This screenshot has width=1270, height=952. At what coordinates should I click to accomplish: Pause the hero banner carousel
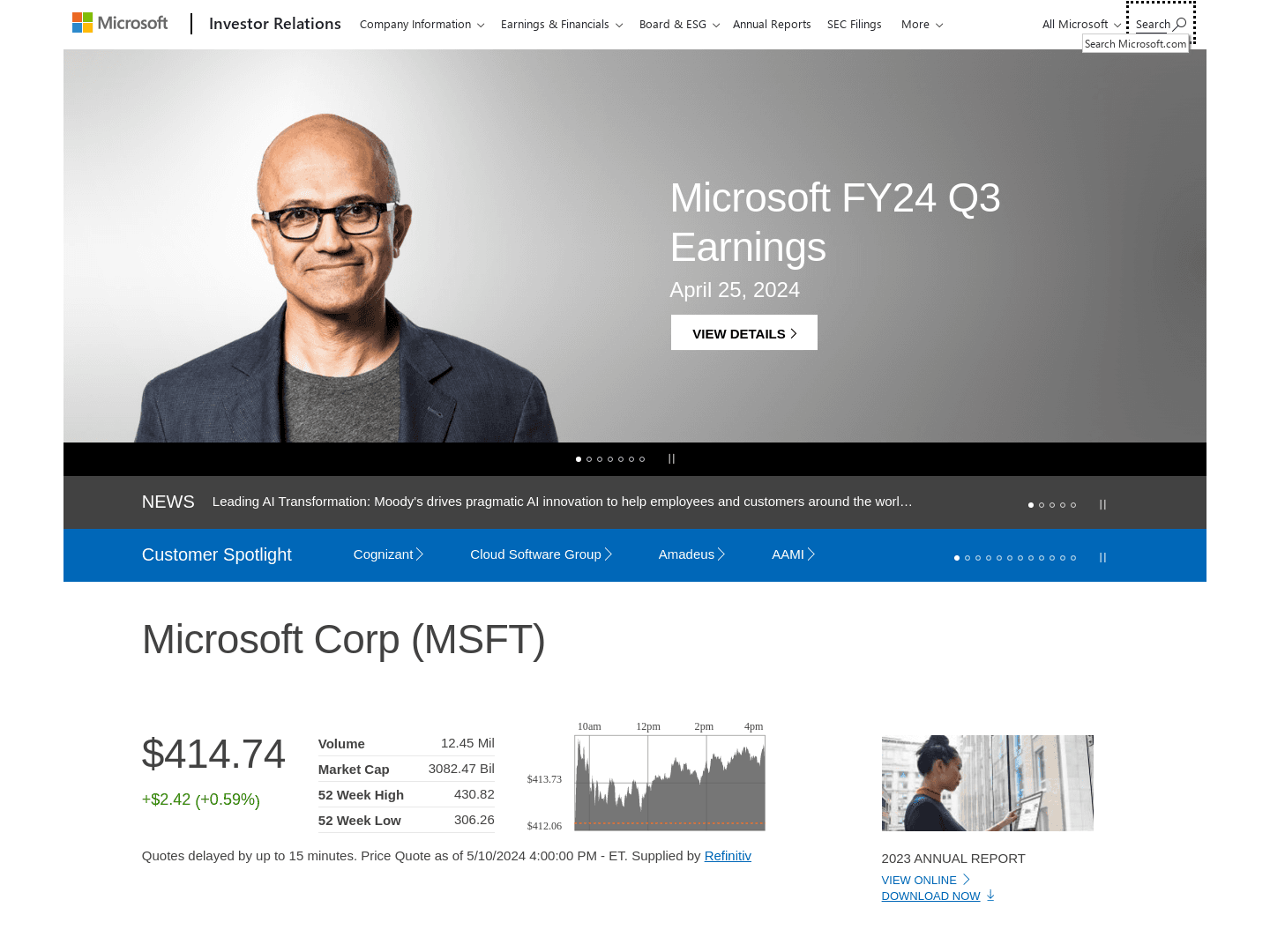pos(672,458)
